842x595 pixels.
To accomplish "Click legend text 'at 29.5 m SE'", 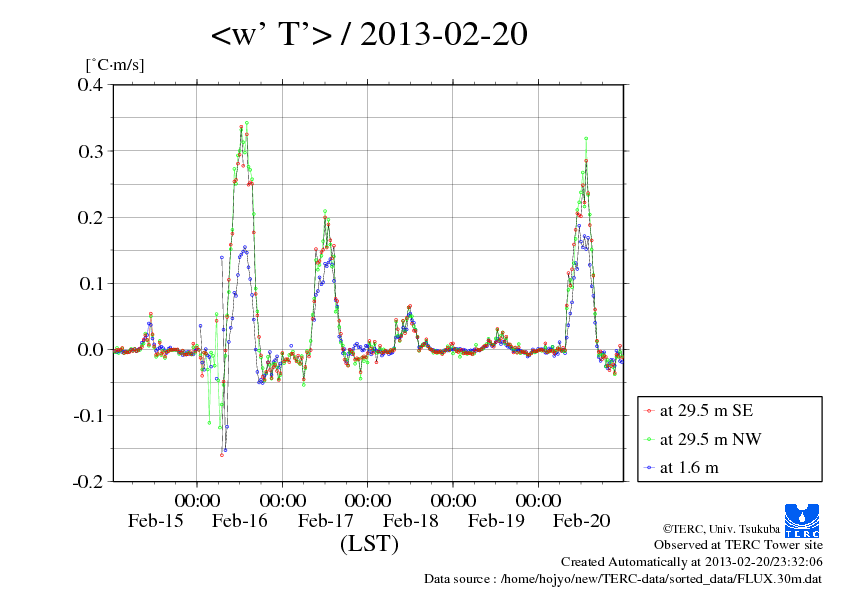I will point(706,411).
